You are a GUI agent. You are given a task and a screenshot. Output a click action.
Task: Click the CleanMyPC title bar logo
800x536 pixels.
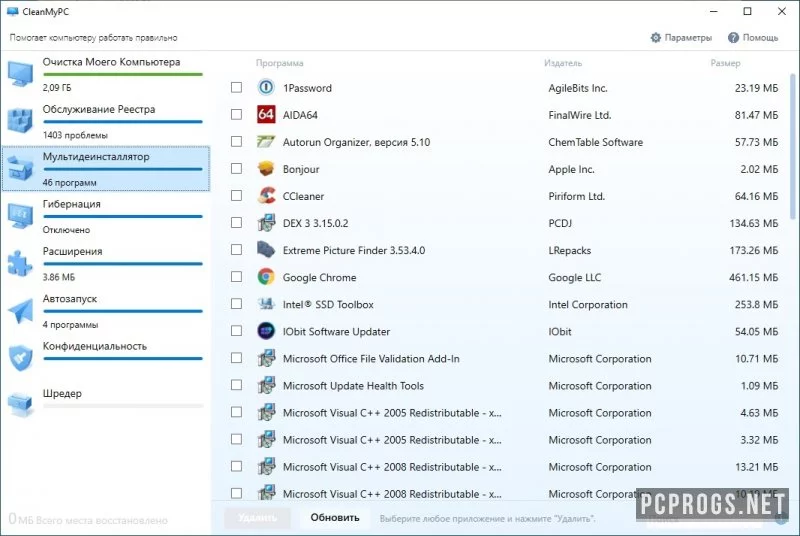click(13, 12)
